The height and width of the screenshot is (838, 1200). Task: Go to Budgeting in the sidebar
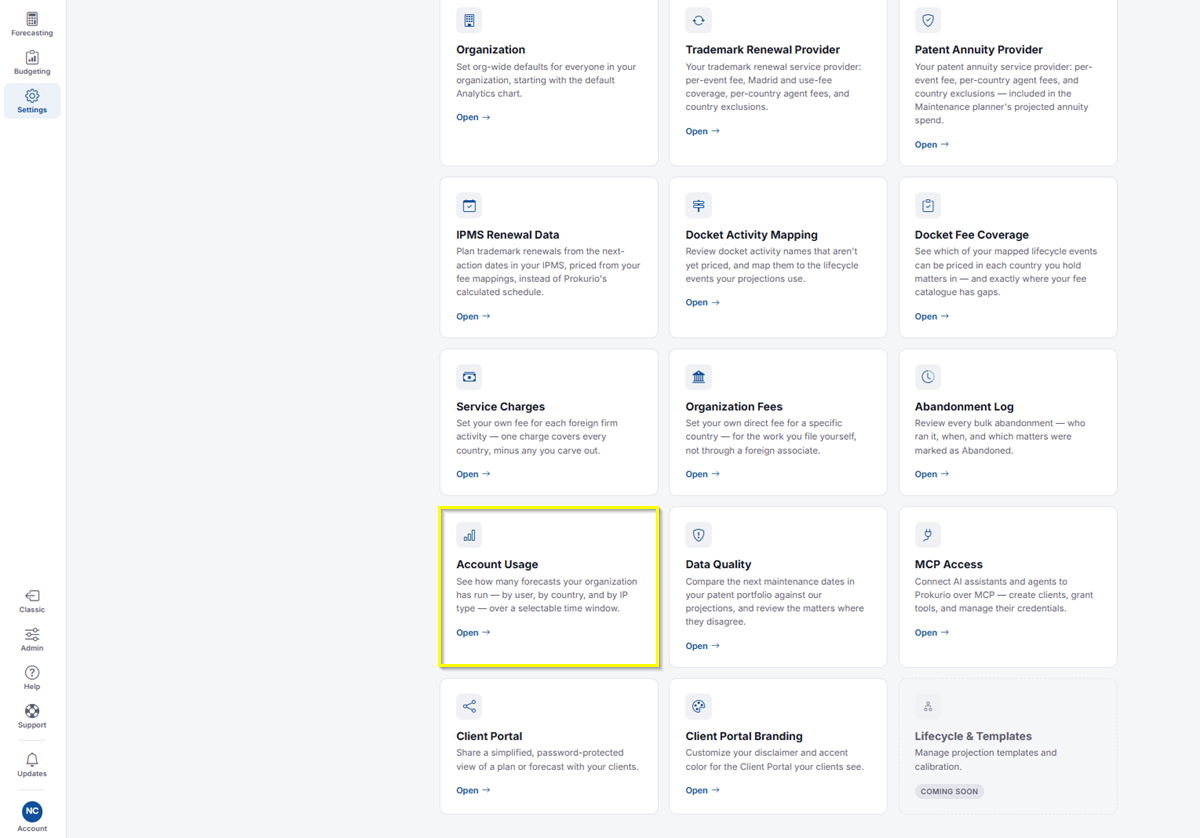click(x=32, y=63)
